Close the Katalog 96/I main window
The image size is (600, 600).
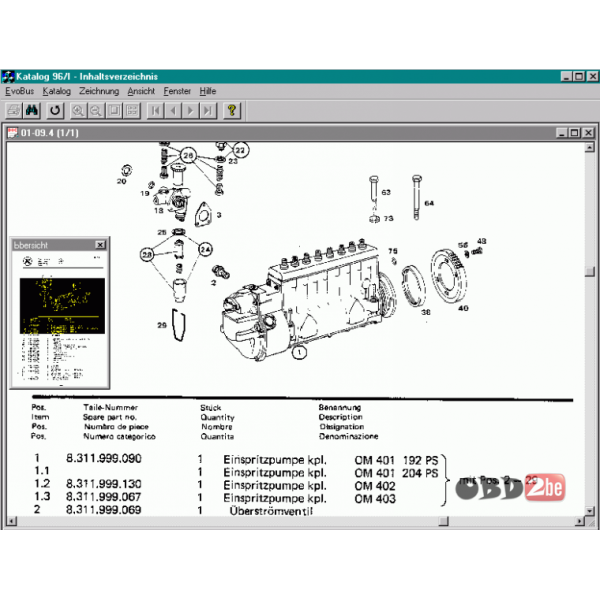coord(593,77)
